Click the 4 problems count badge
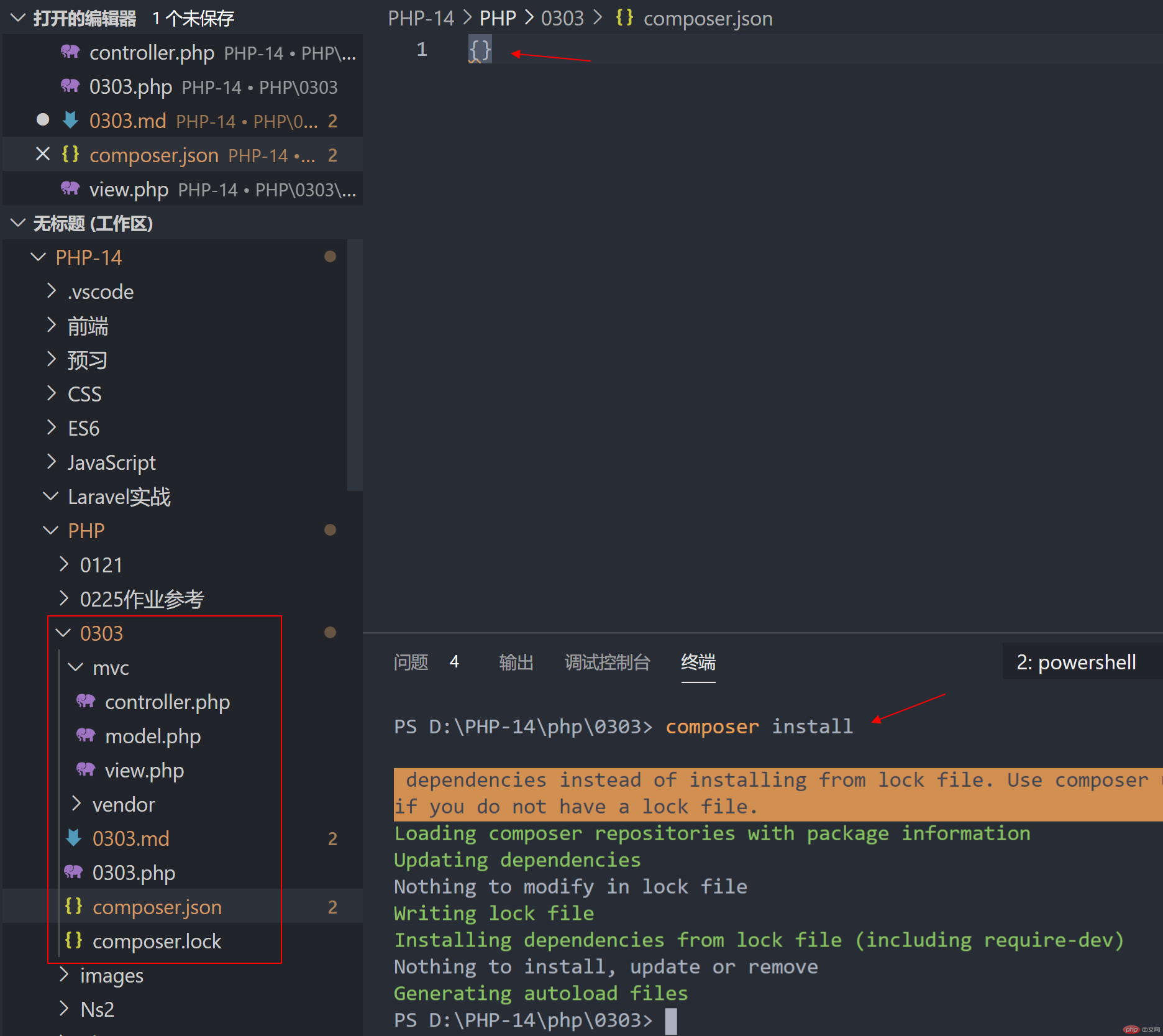1163x1036 pixels. click(454, 662)
